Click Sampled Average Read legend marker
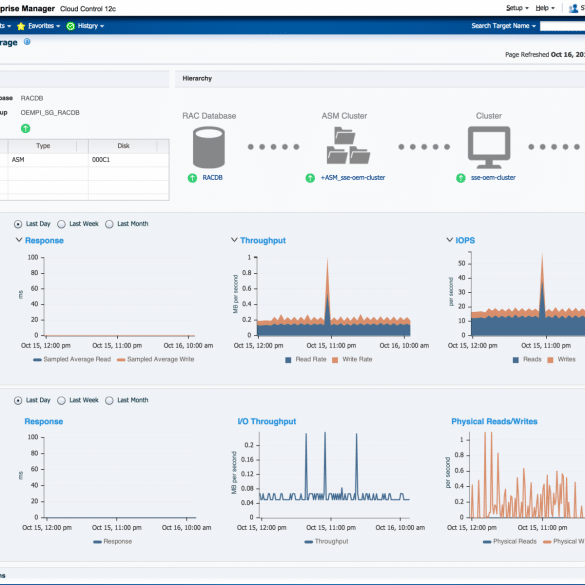Image resolution: width=585 pixels, height=585 pixels. [37, 360]
